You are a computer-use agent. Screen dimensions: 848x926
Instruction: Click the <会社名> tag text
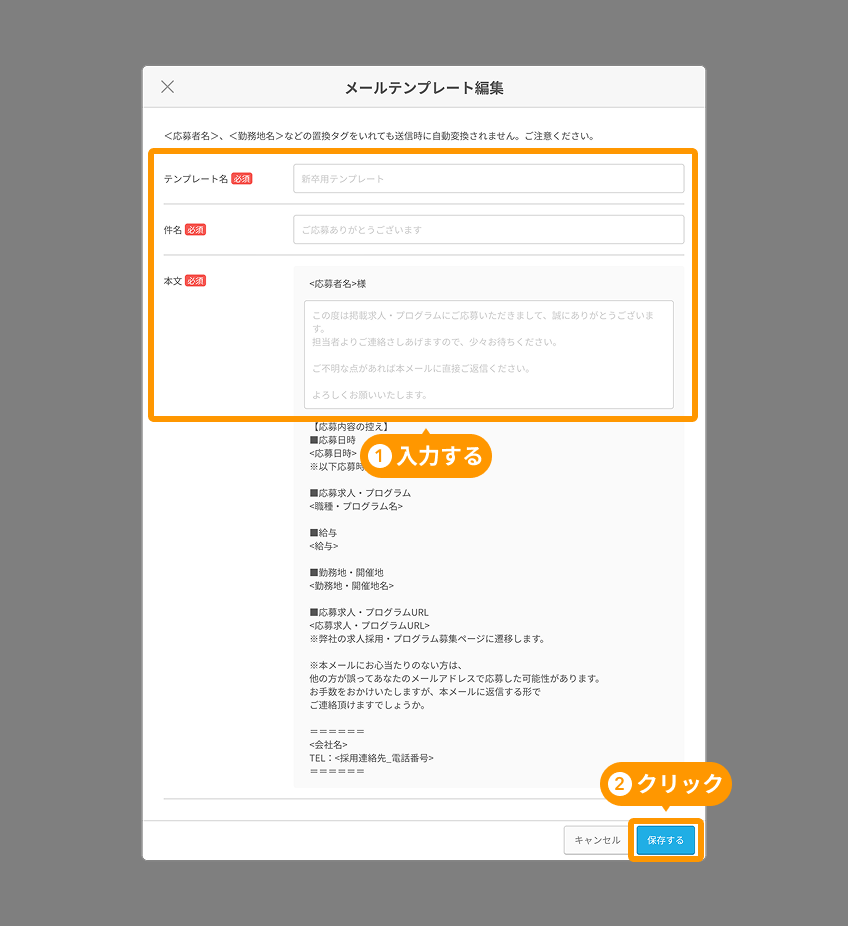328,745
